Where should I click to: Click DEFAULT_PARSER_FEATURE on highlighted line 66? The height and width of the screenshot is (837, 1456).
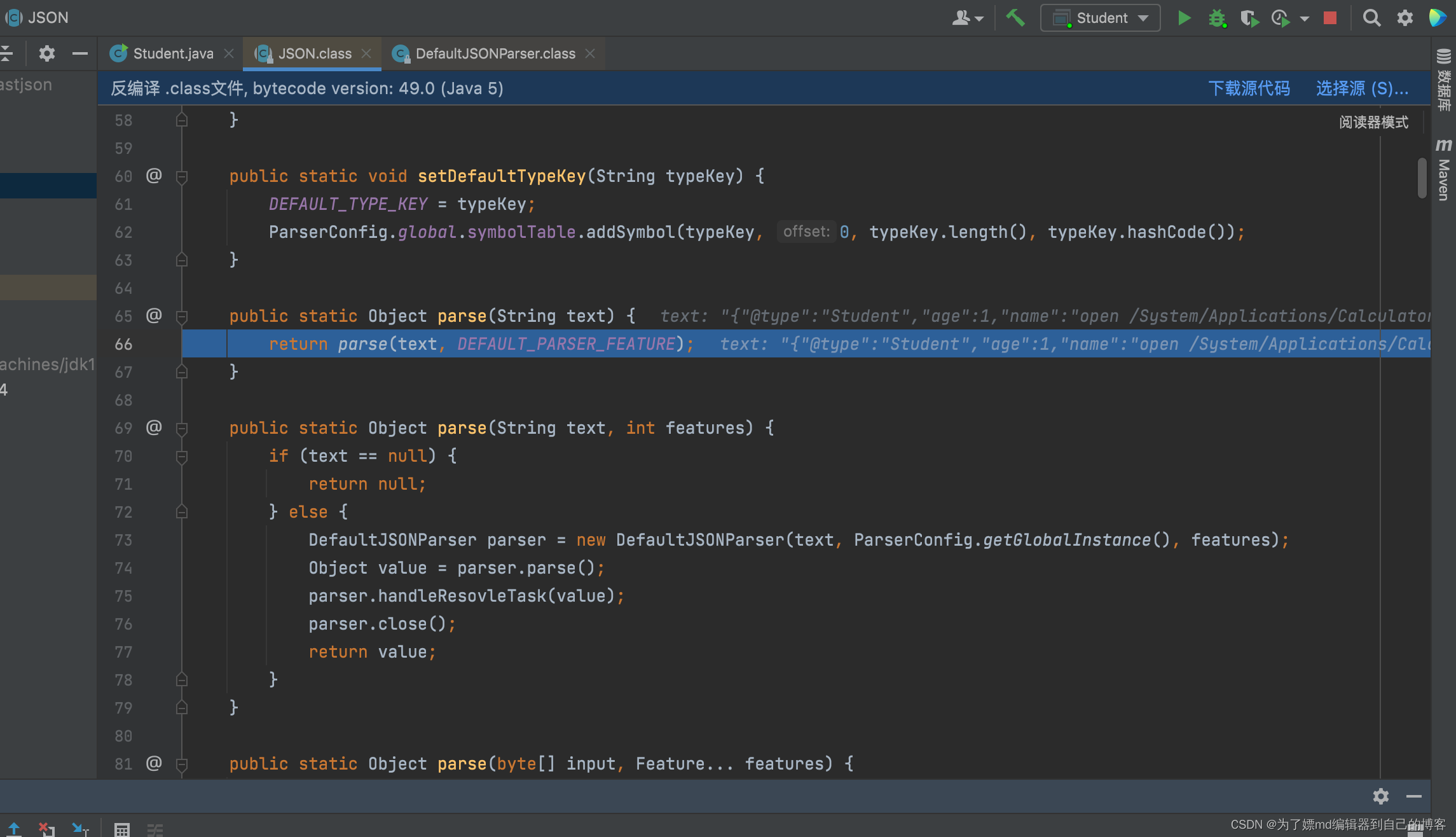pyautogui.click(x=566, y=344)
